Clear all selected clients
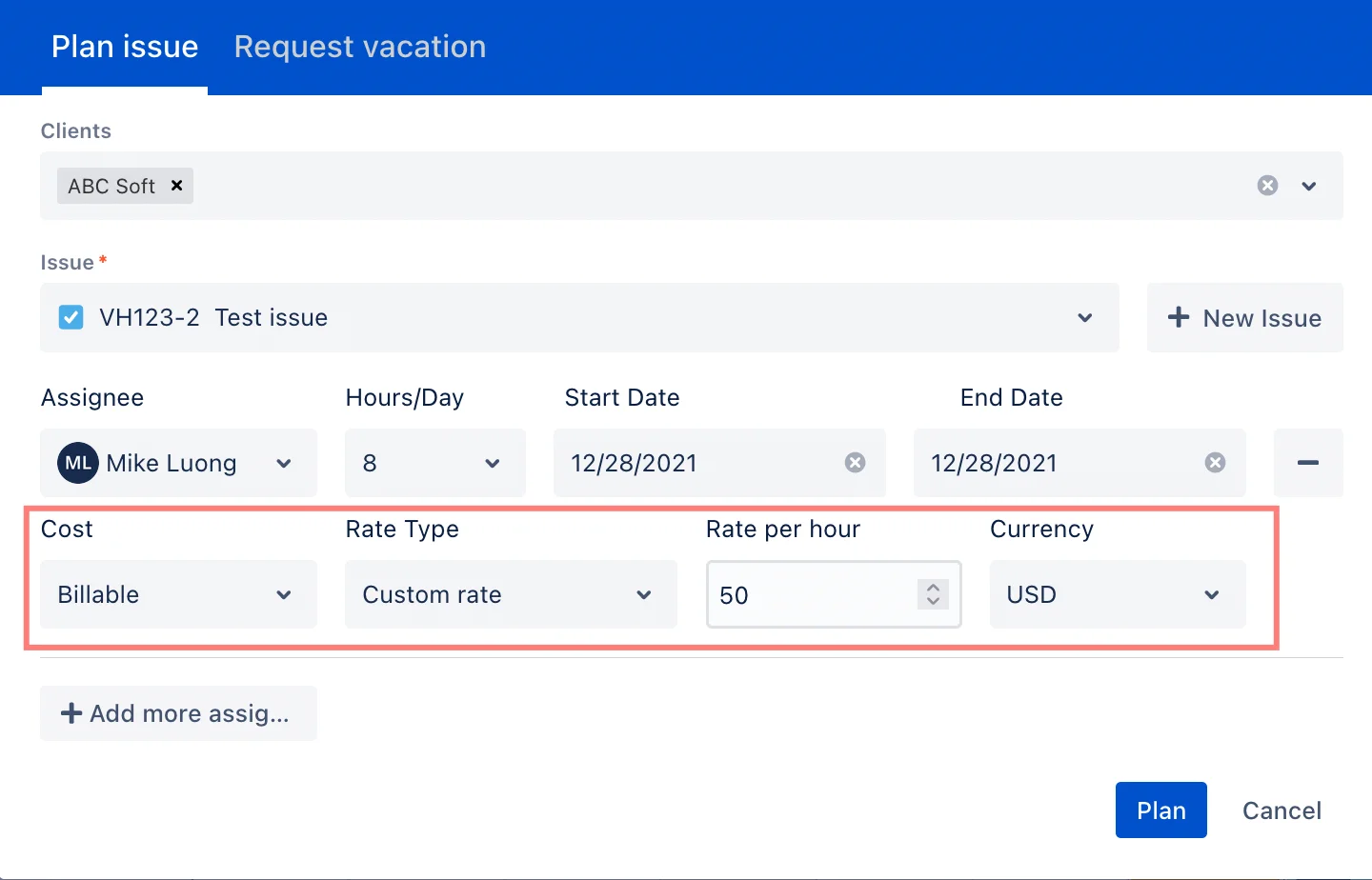 [1267, 186]
